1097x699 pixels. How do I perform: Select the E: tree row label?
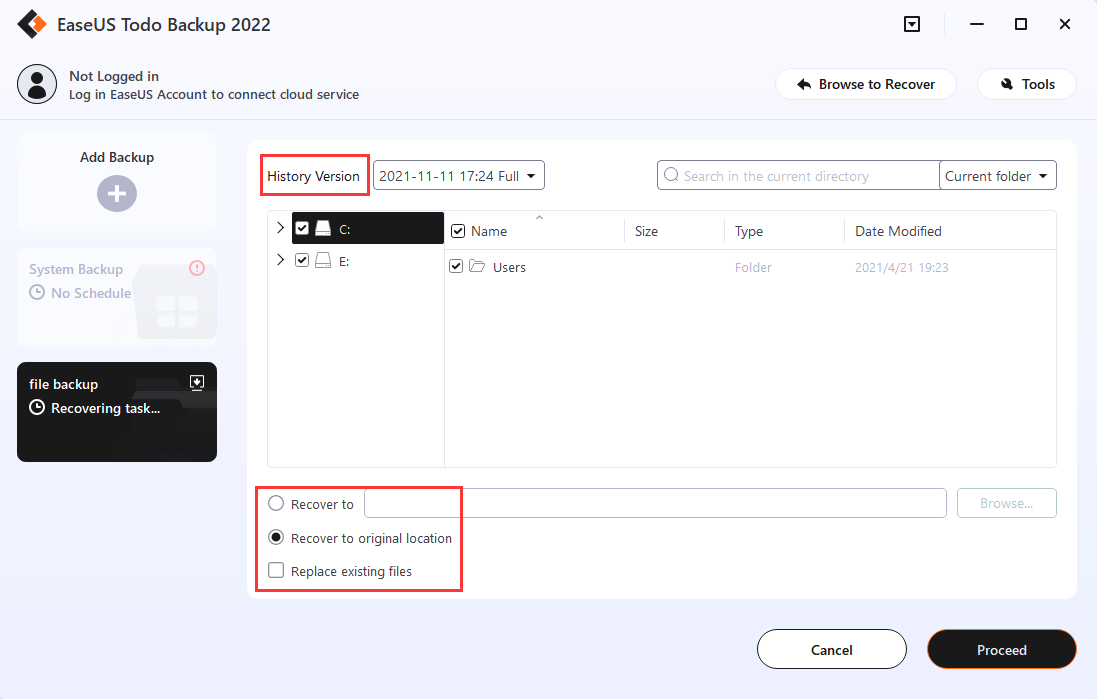[x=344, y=261]
